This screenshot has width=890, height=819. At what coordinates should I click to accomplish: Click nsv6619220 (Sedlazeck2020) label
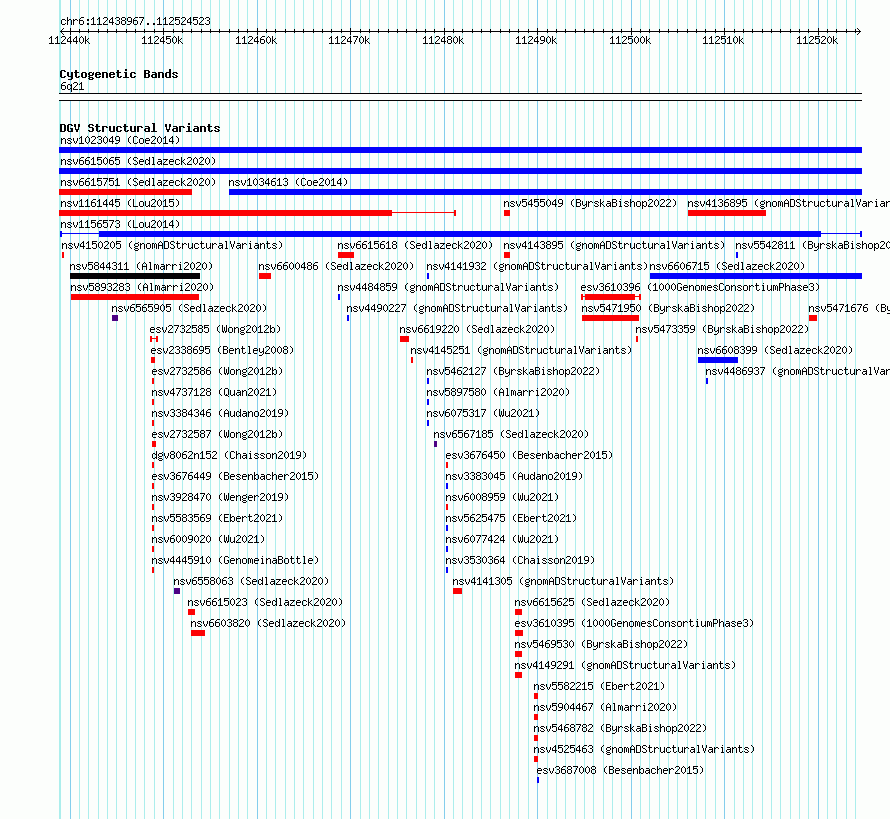tap(477, 329)
